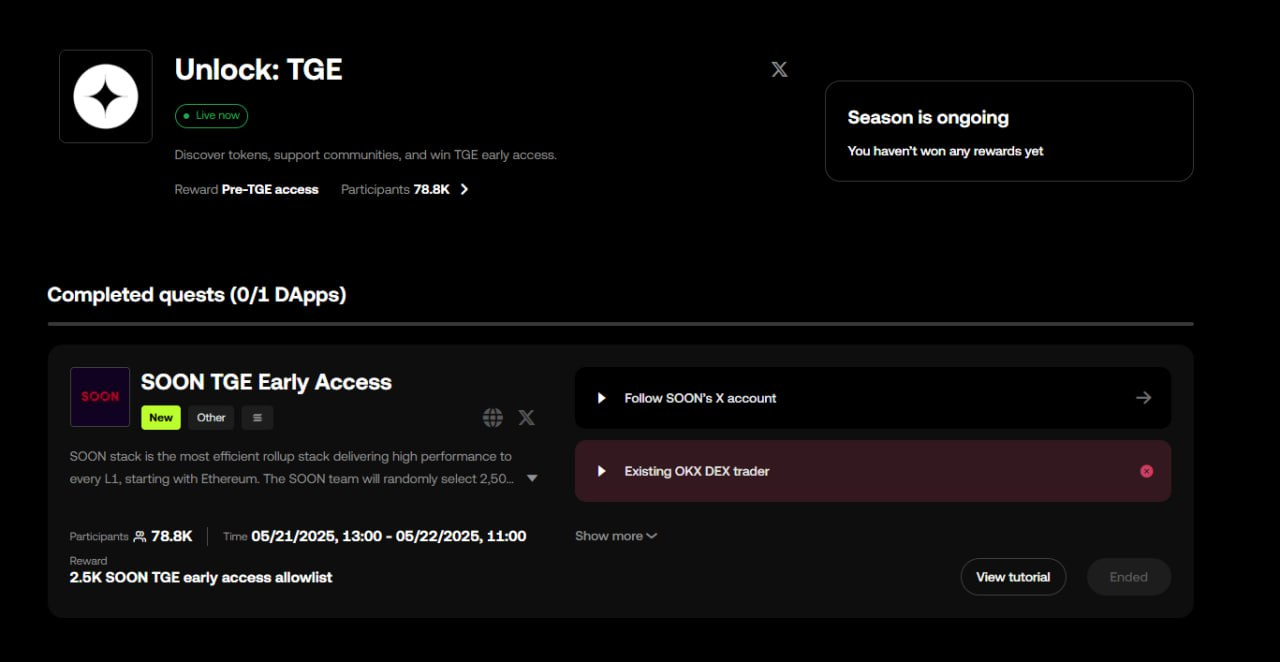Open participants list chevron next to 78.8K
This screenshot has height=662, width=1280.
pos(464,189)
